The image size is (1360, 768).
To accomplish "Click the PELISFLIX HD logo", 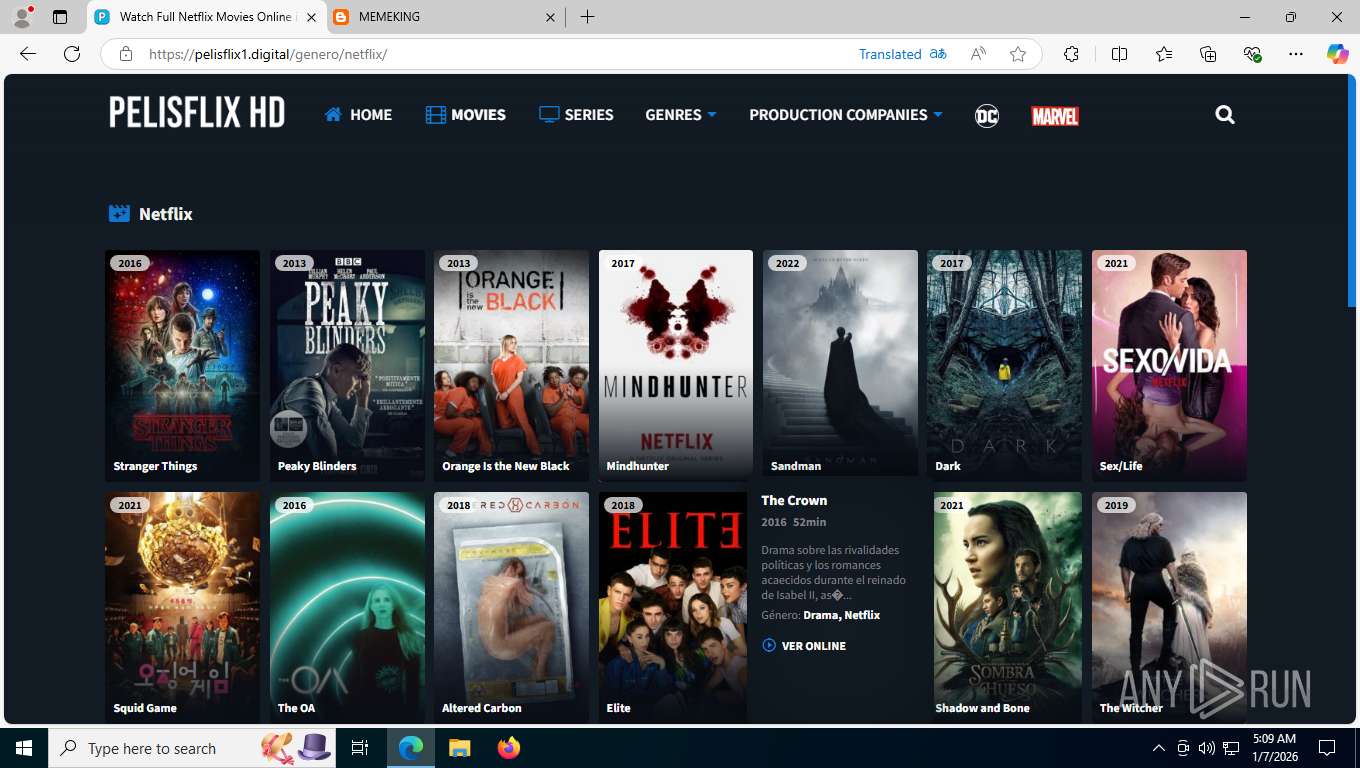I will (197, 113).
